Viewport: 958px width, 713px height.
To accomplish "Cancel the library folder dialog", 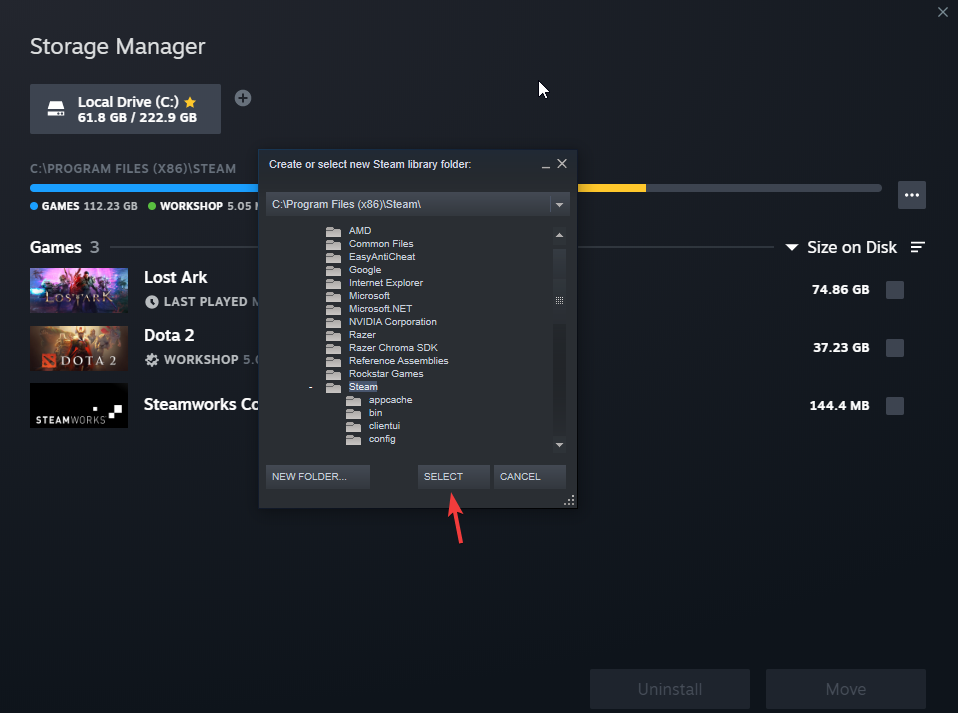I will [x=530, y=477].
